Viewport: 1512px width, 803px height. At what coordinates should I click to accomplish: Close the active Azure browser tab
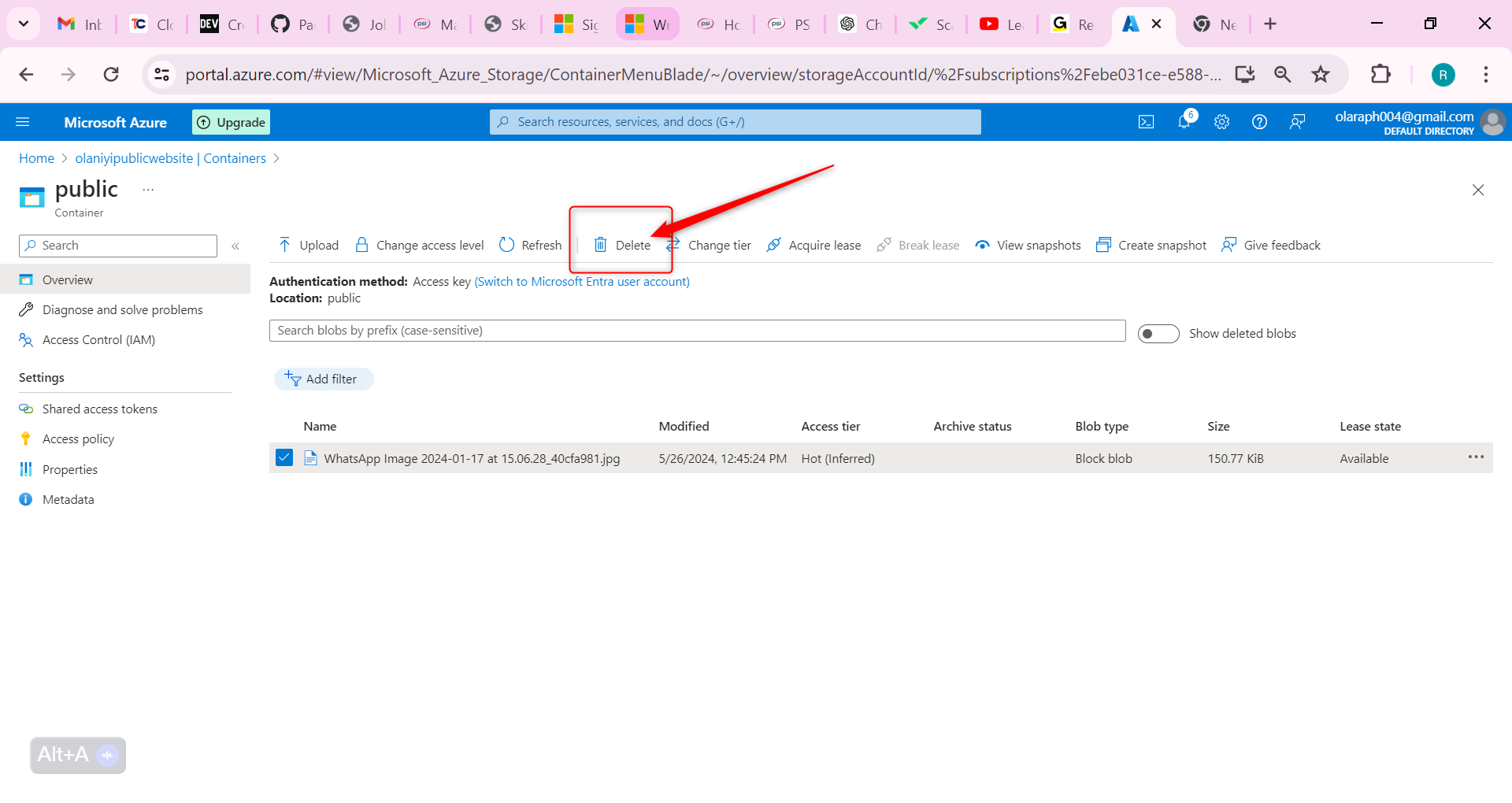tap(1156, 24)
